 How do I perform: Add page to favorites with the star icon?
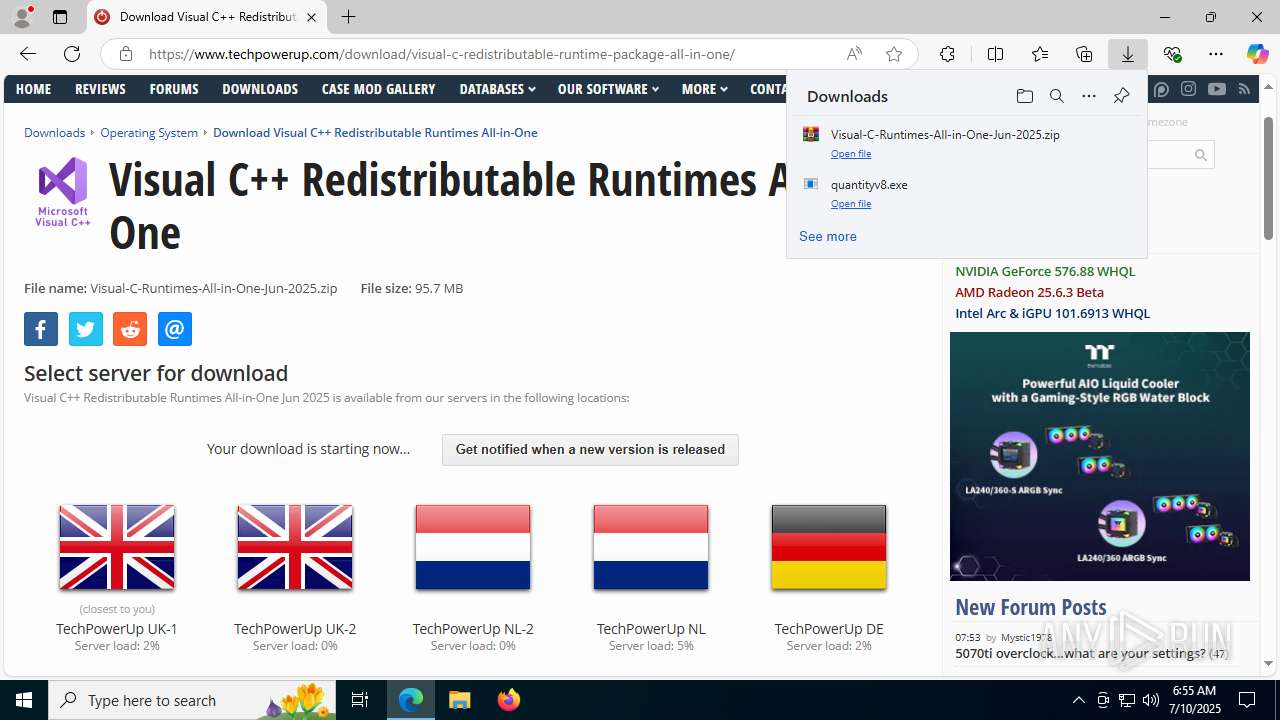pos(894,54)
